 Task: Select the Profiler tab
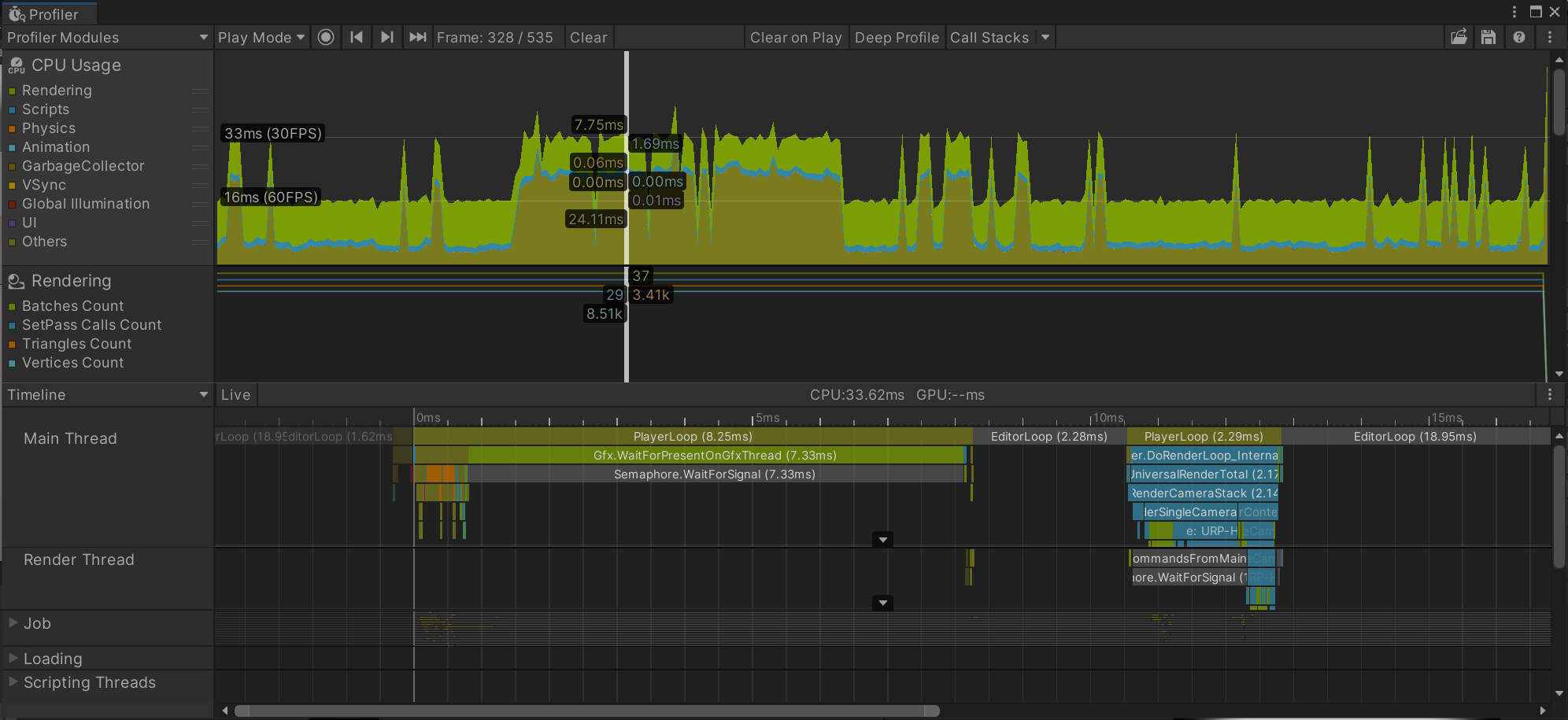(x=49, y=13)
